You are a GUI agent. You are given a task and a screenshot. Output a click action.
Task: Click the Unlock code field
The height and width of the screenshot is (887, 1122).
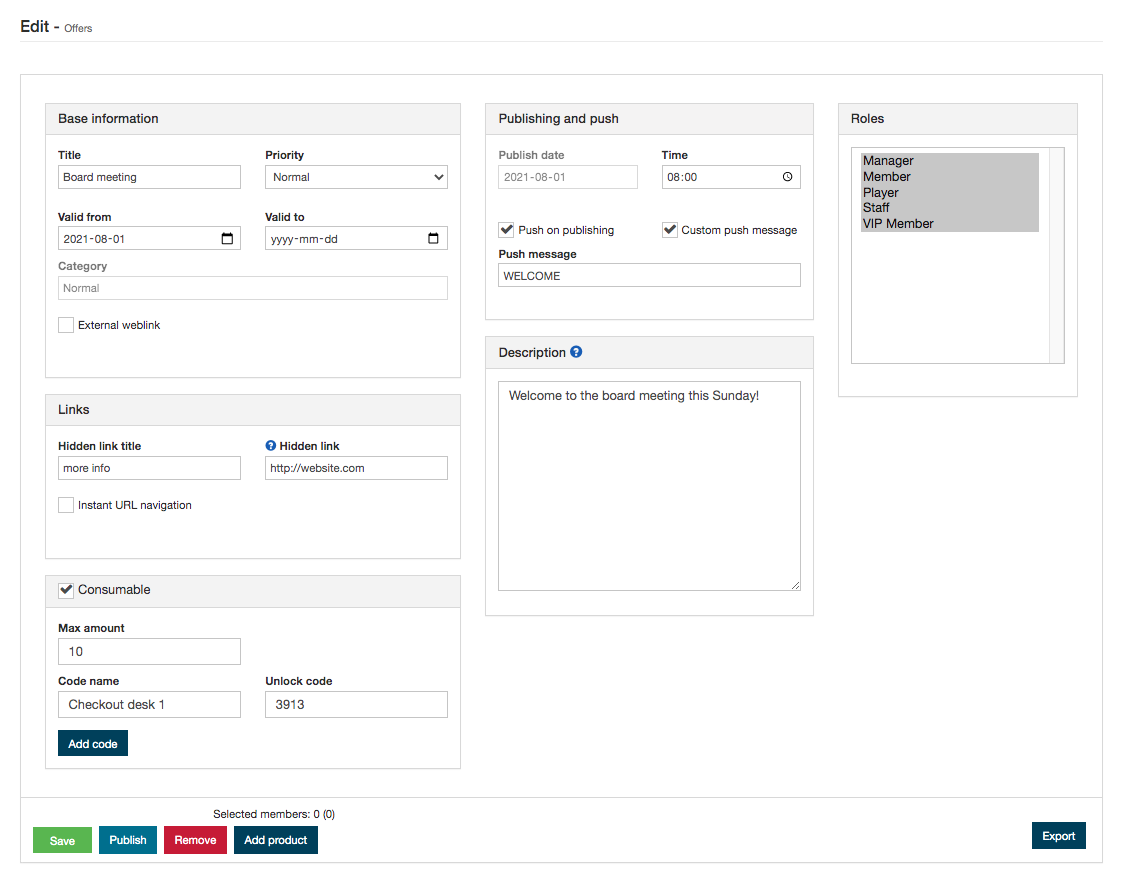point(356,705)
